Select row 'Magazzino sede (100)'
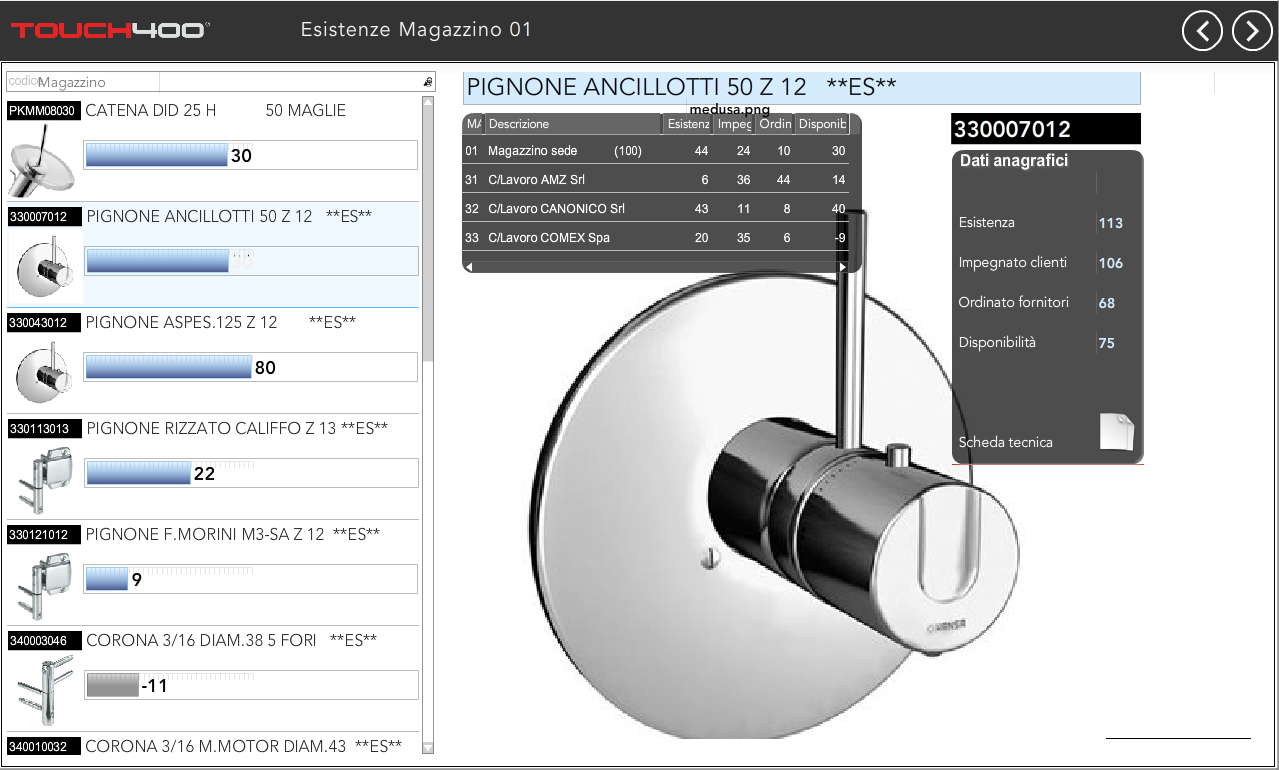1279x770 pixels. [656, 151]
